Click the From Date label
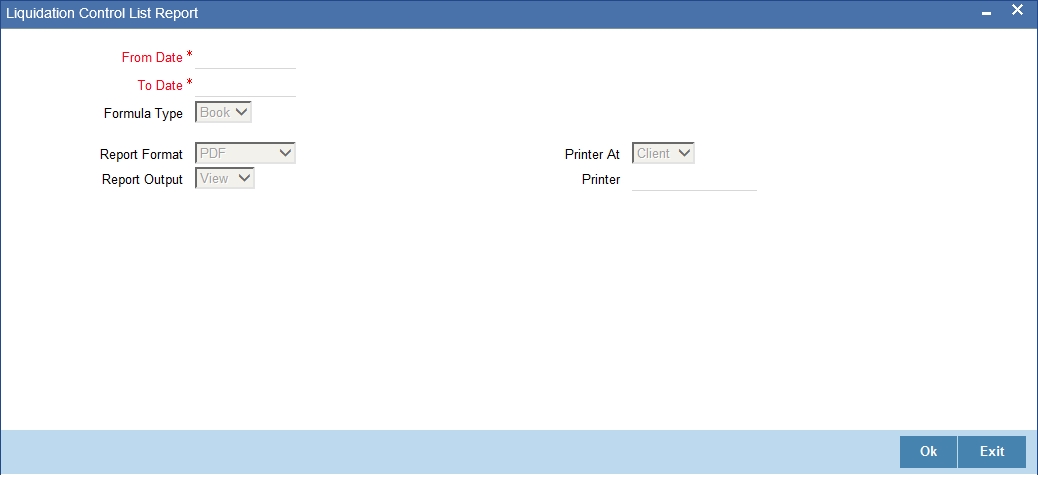1038x483 pixels. [x=152, y=58]
